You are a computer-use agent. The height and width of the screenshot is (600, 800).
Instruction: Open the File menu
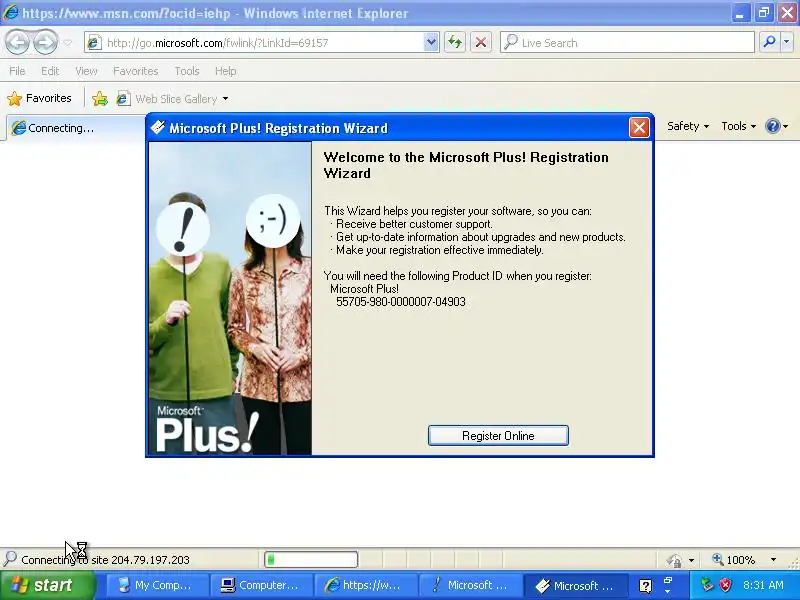tap(17, 71)
